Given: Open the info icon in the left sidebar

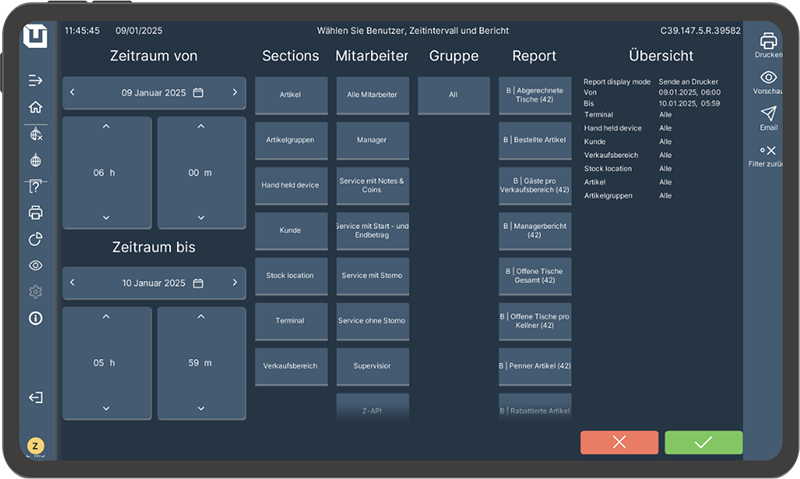Looking at the screenshot, I should [x=36, y=318].
